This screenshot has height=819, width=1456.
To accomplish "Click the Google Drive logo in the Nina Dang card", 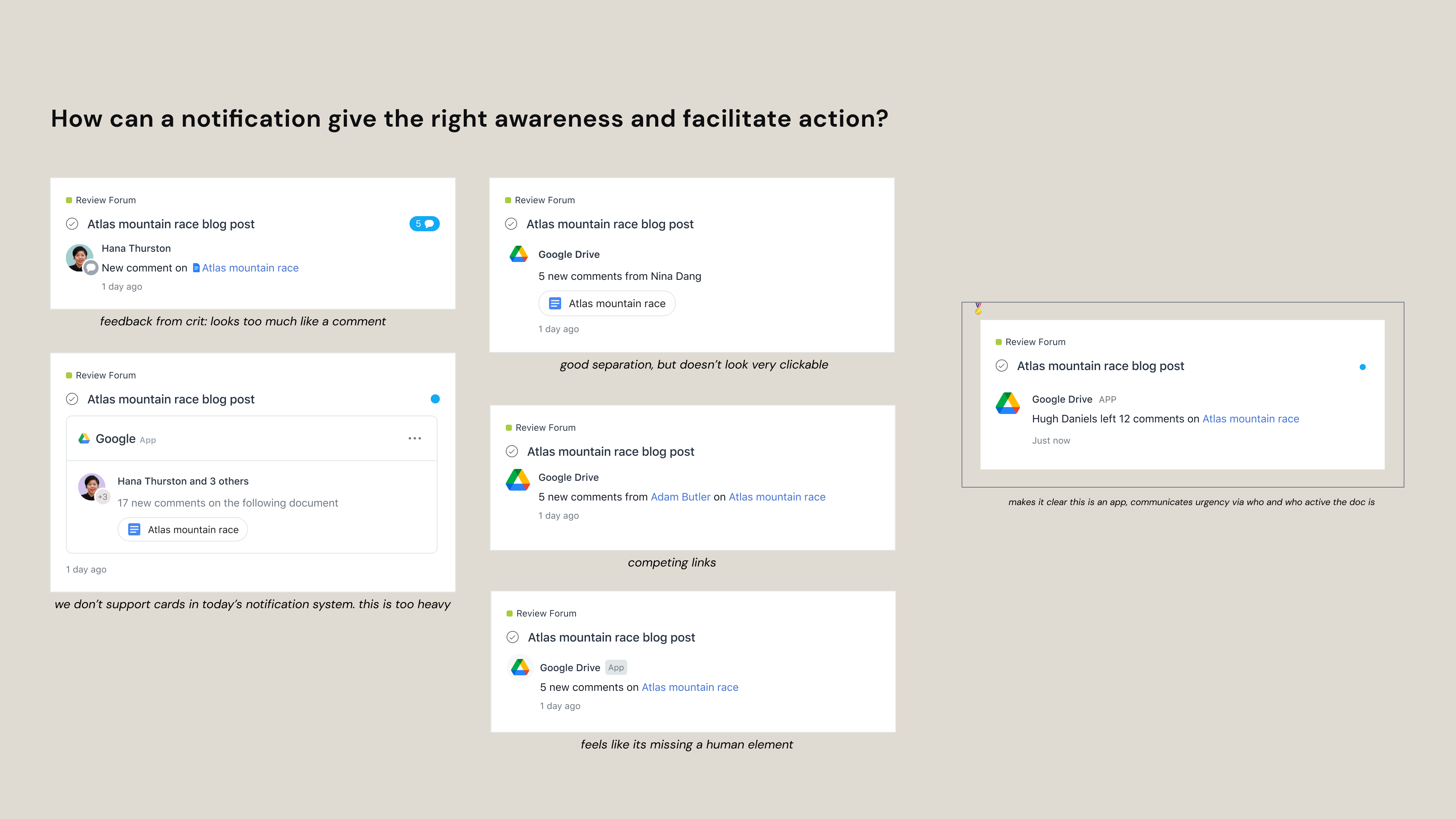I will coord(518,254).
